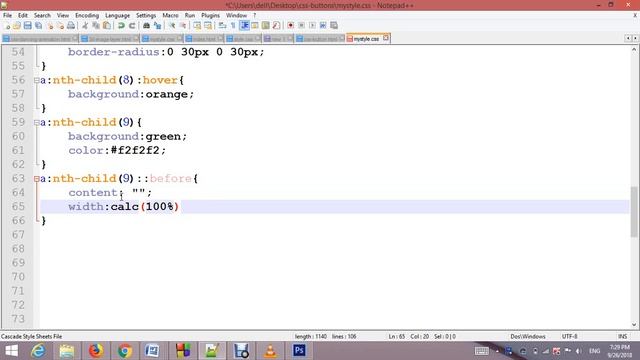Open Replace dialog from toolbar
The image size is (640, 360).
(157, 25)
